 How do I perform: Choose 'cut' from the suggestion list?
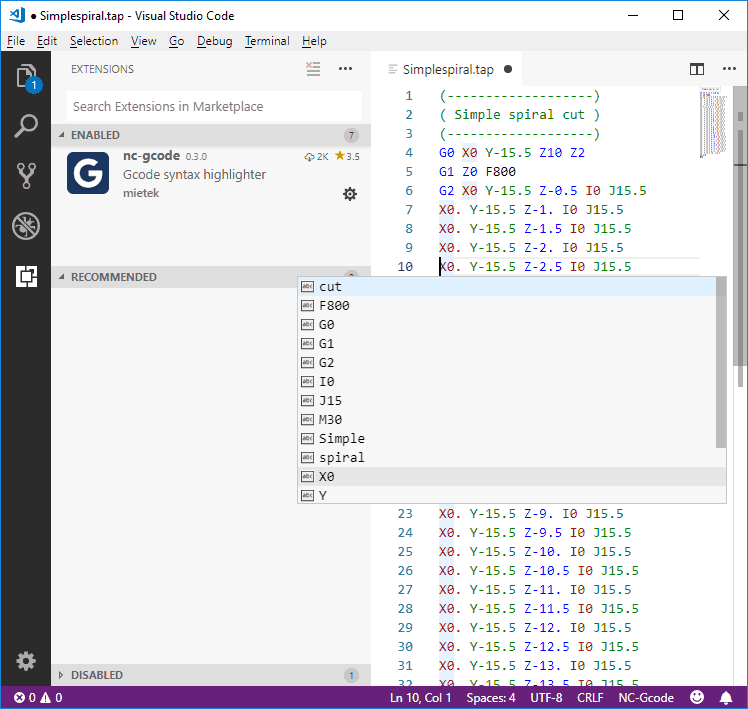[x=507, y=287]
